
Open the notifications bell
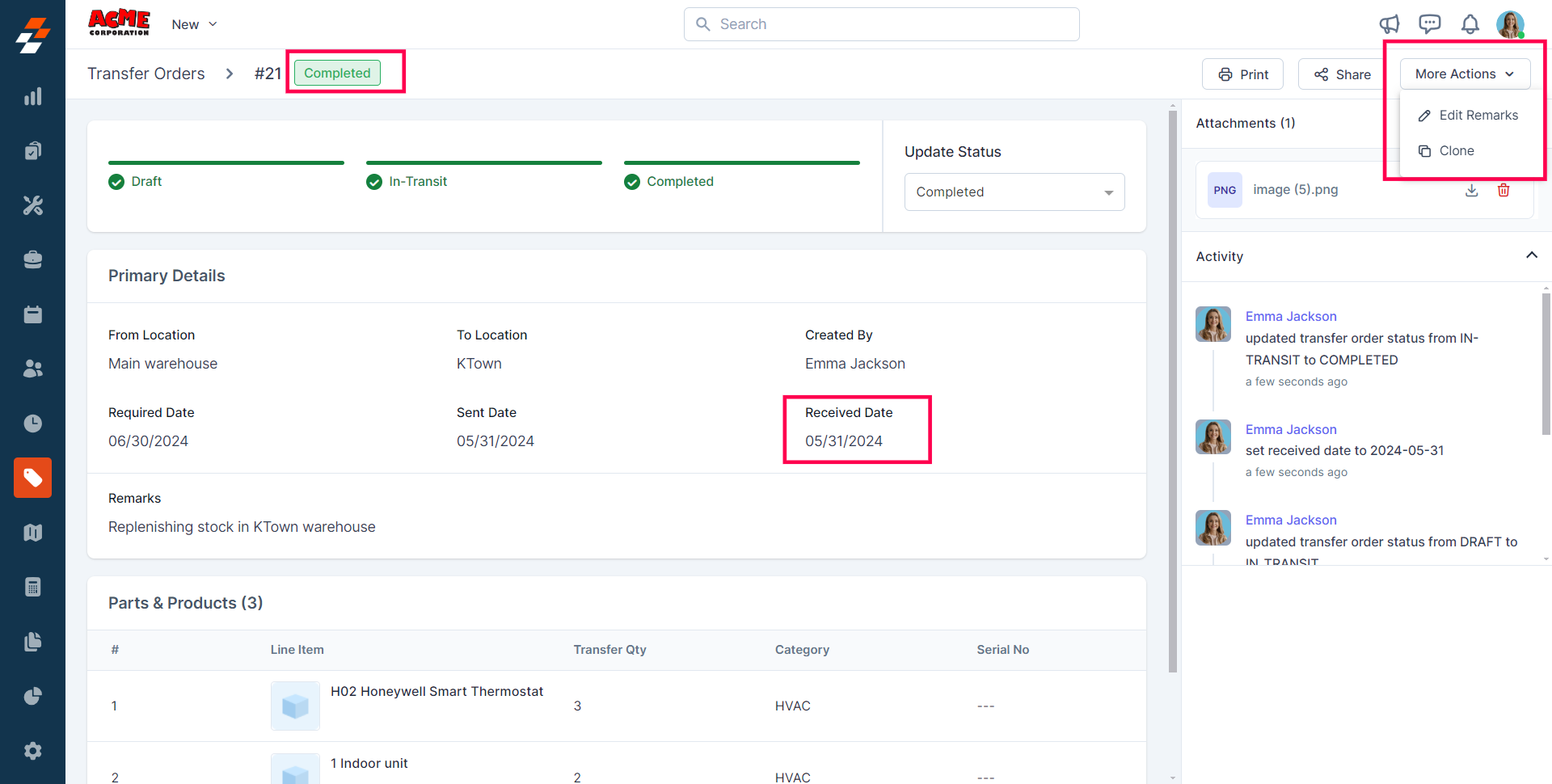[x=1470, y=24]
